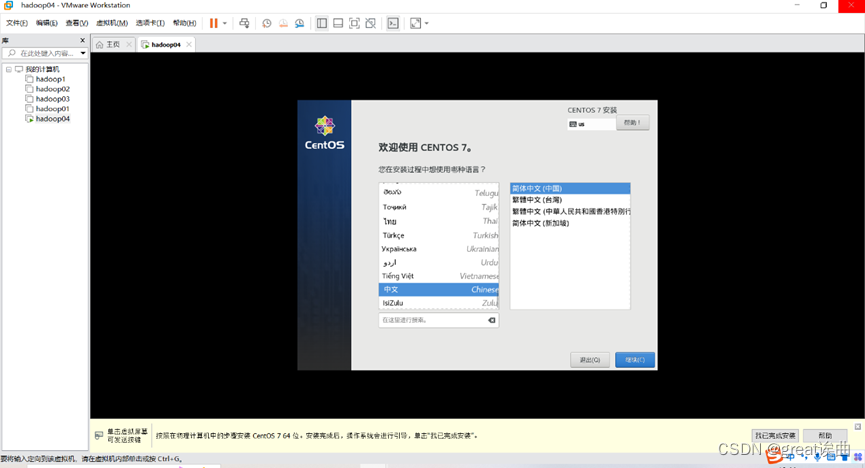
Task: Click the stretch guest display icon
Action: 415,23
